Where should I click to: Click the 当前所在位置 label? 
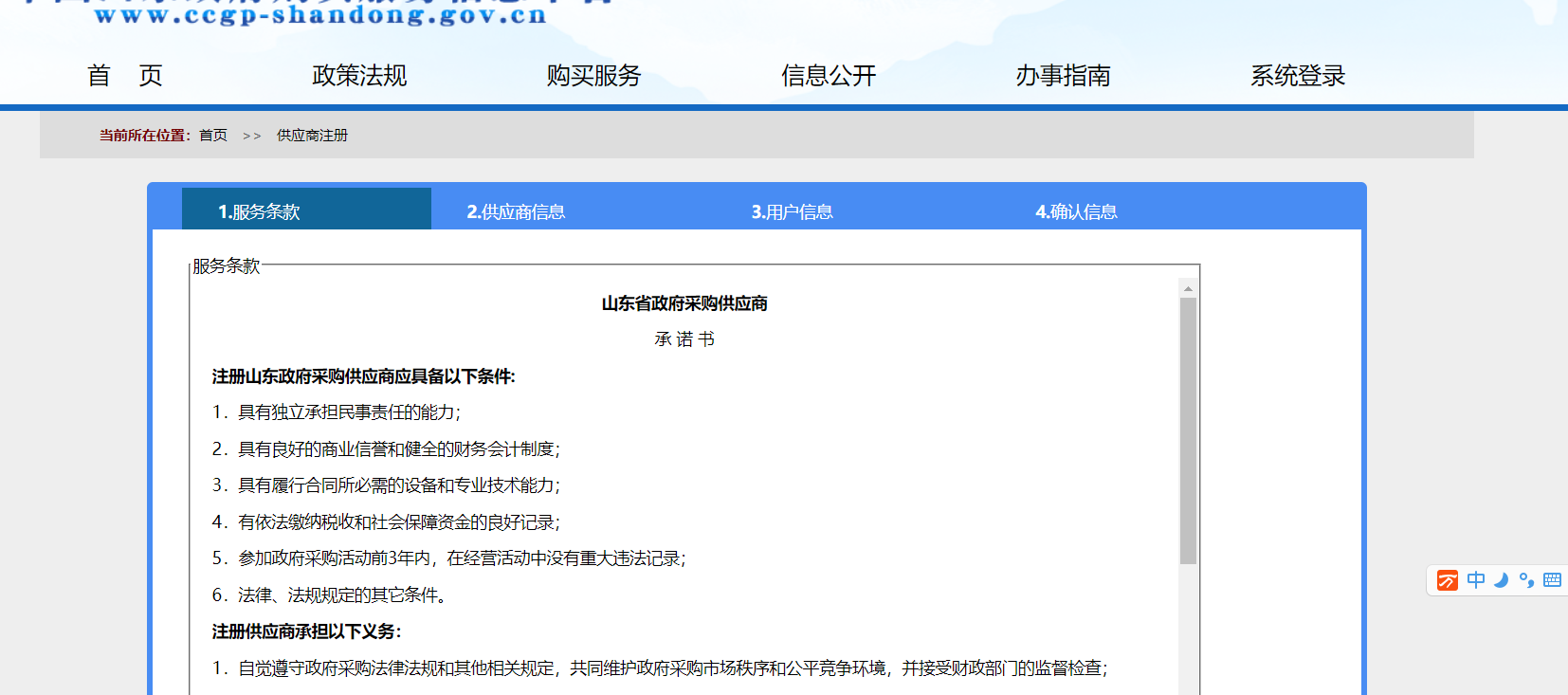tap(145, 136)
